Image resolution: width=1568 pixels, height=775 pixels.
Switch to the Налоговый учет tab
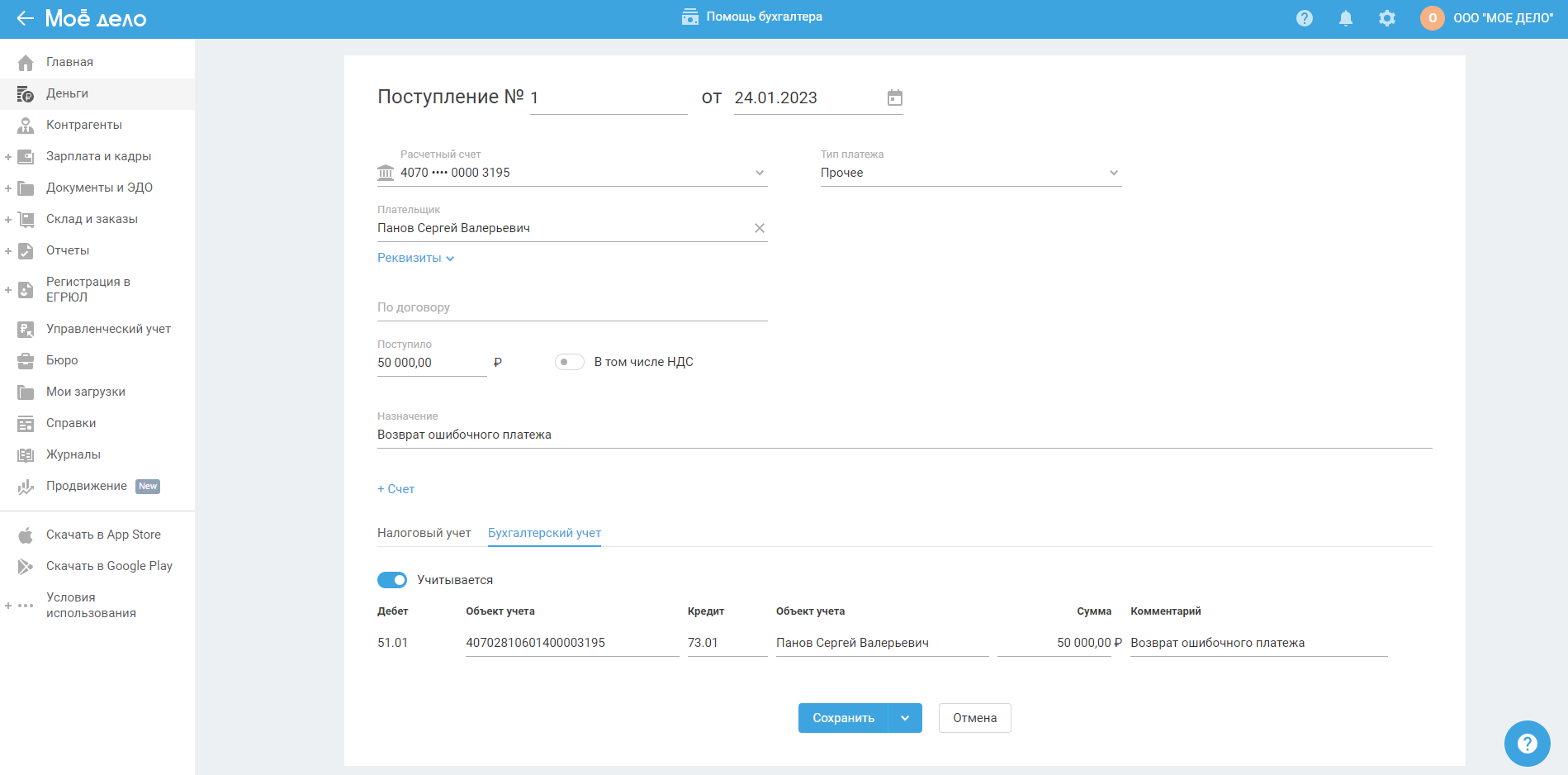424,533
